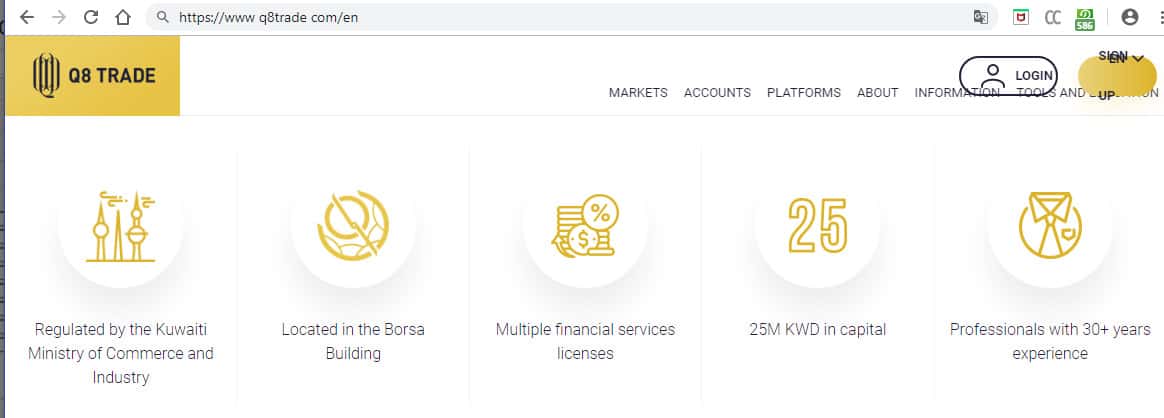Open the MARKETS menu
1164x418 pixels.
point(638,93)
